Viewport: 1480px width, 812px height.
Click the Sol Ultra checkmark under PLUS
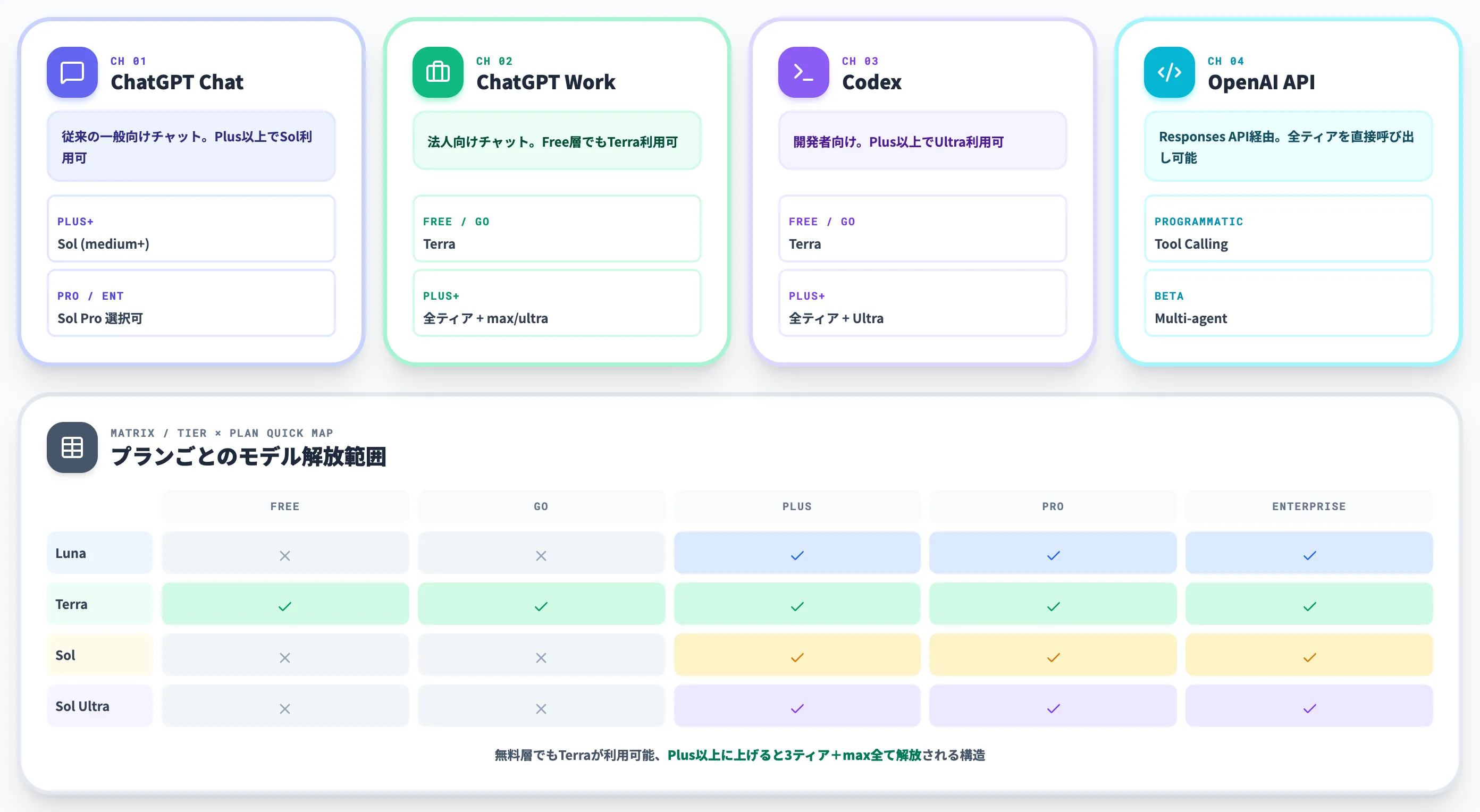[x=797, y=708]
